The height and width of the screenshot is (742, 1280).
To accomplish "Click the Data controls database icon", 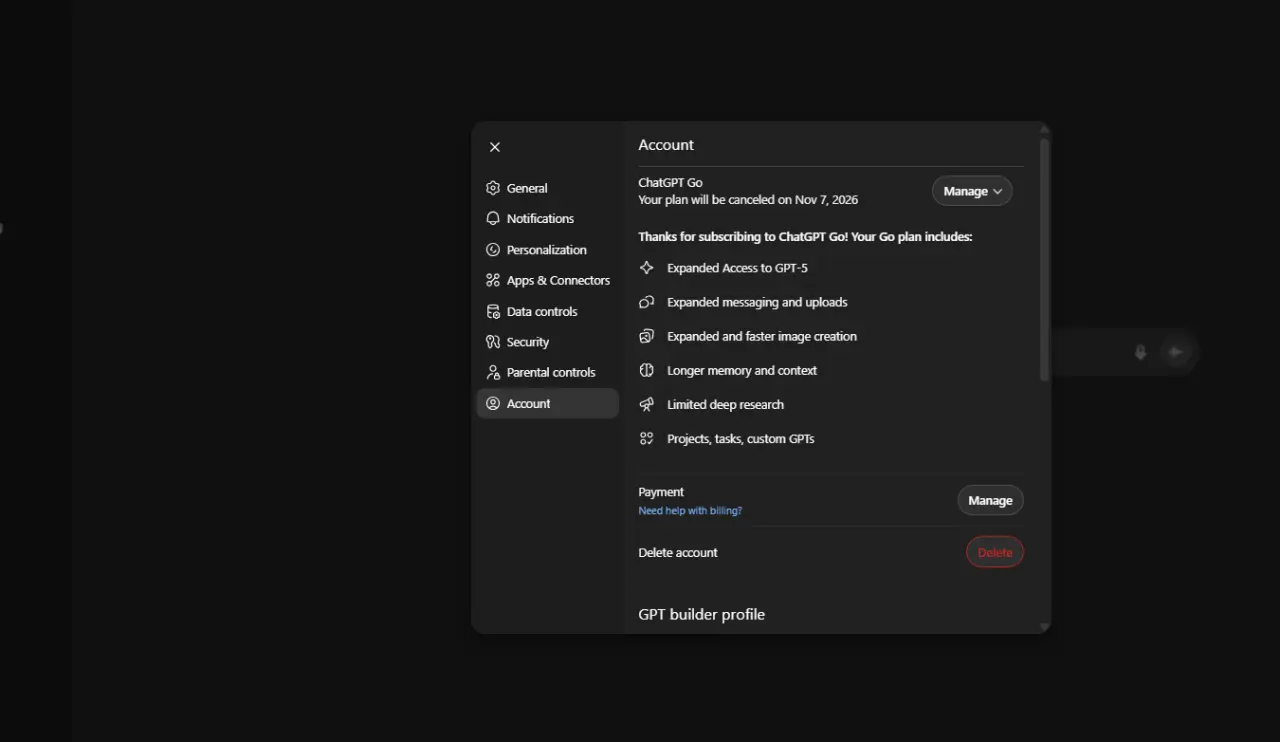I will click(x=493, y=311).
